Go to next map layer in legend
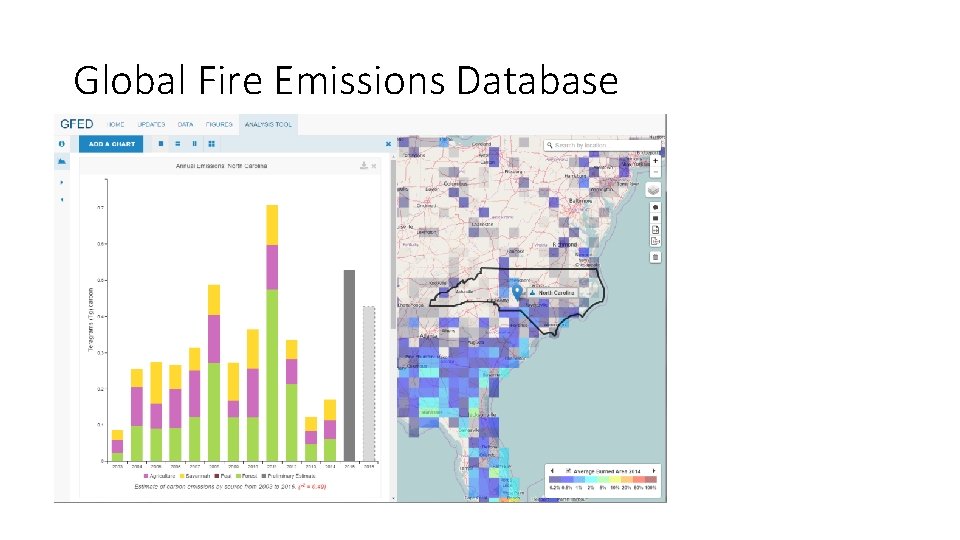Viewport: 960px width, 540px height. [x=653, y=471]
